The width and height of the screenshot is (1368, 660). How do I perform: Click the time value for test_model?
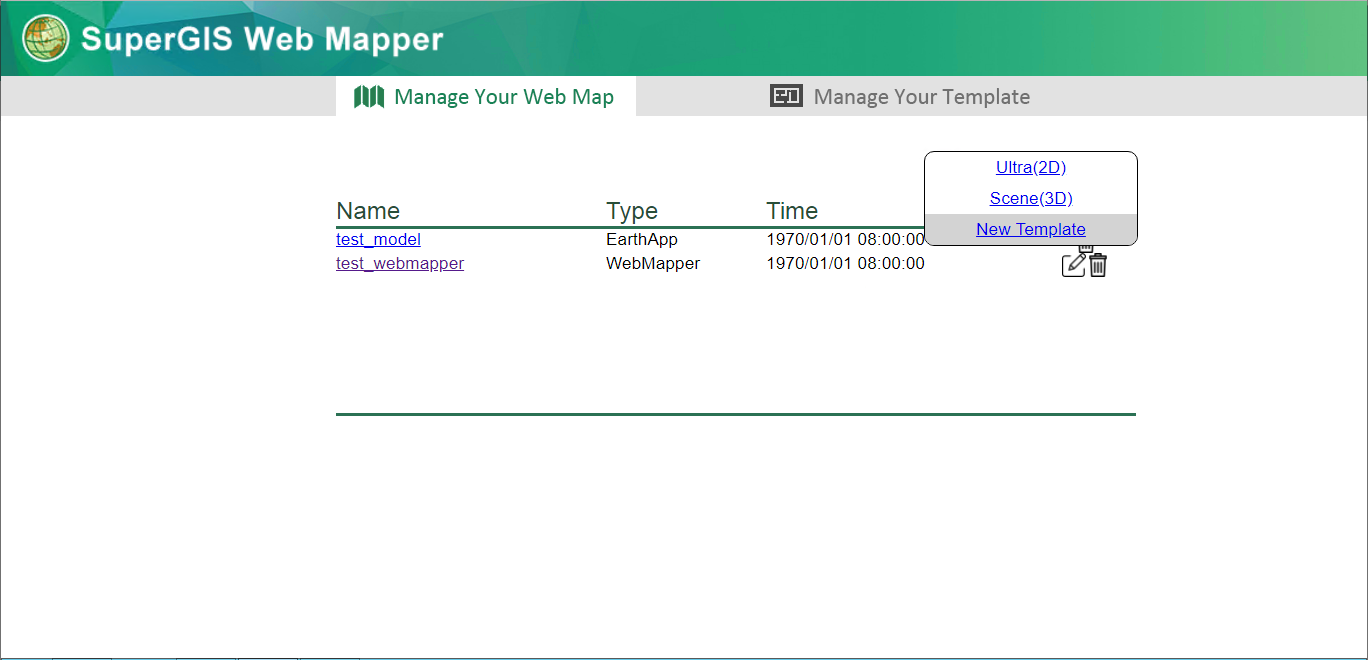tap(845, 240)
